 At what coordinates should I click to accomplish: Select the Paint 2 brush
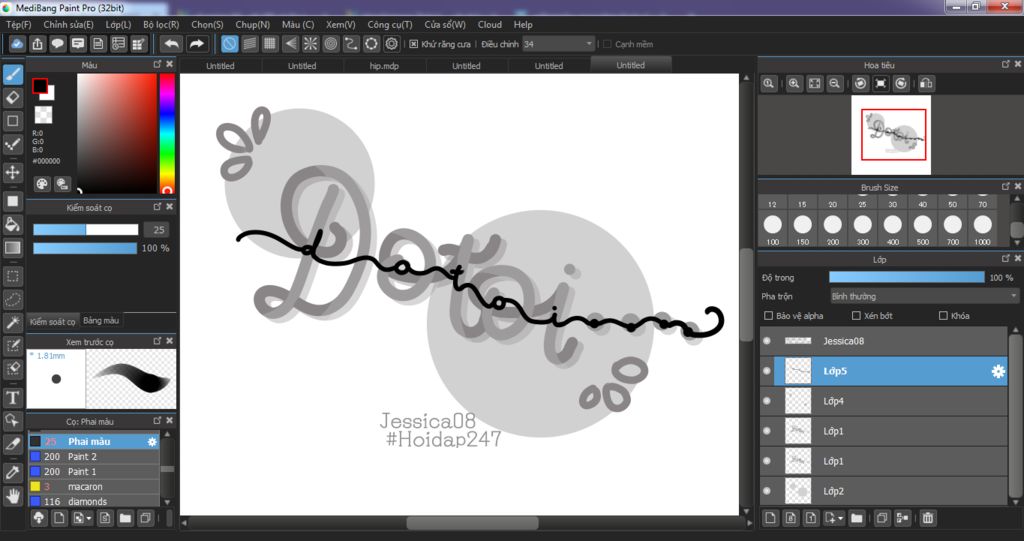(93, 457)
